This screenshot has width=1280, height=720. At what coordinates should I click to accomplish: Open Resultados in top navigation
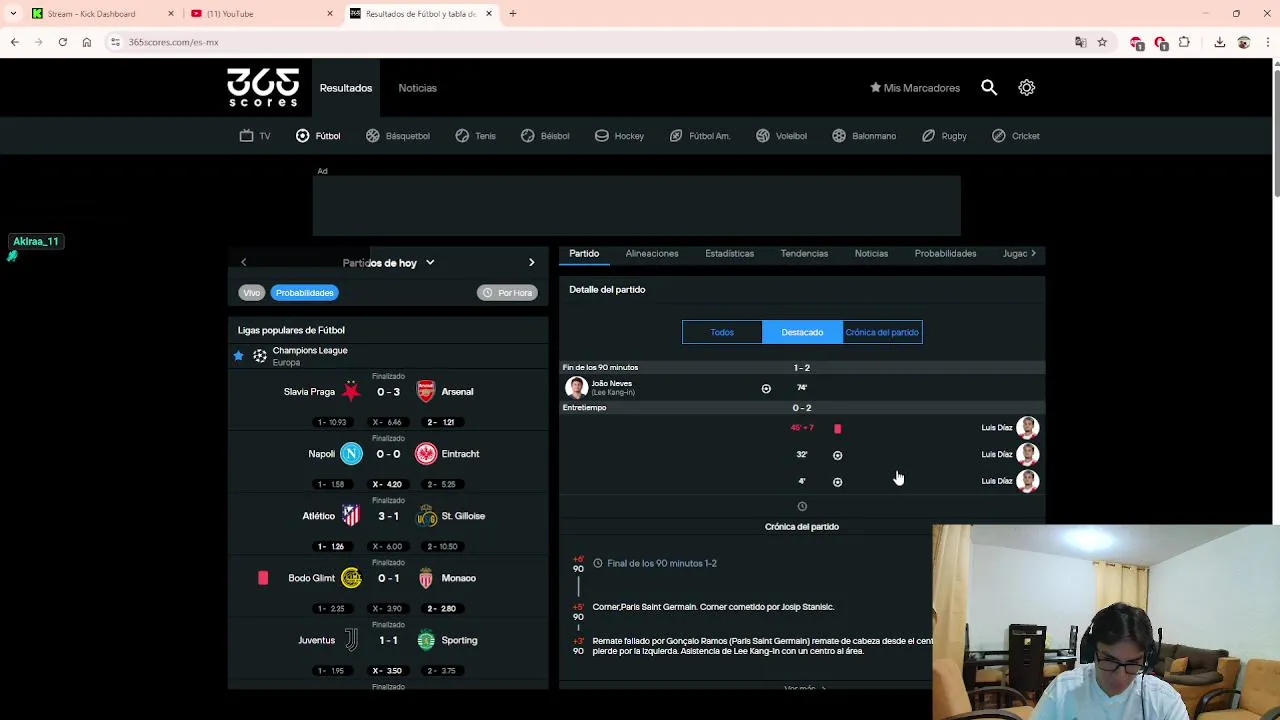pyautogui.click(x=346, y=88)
